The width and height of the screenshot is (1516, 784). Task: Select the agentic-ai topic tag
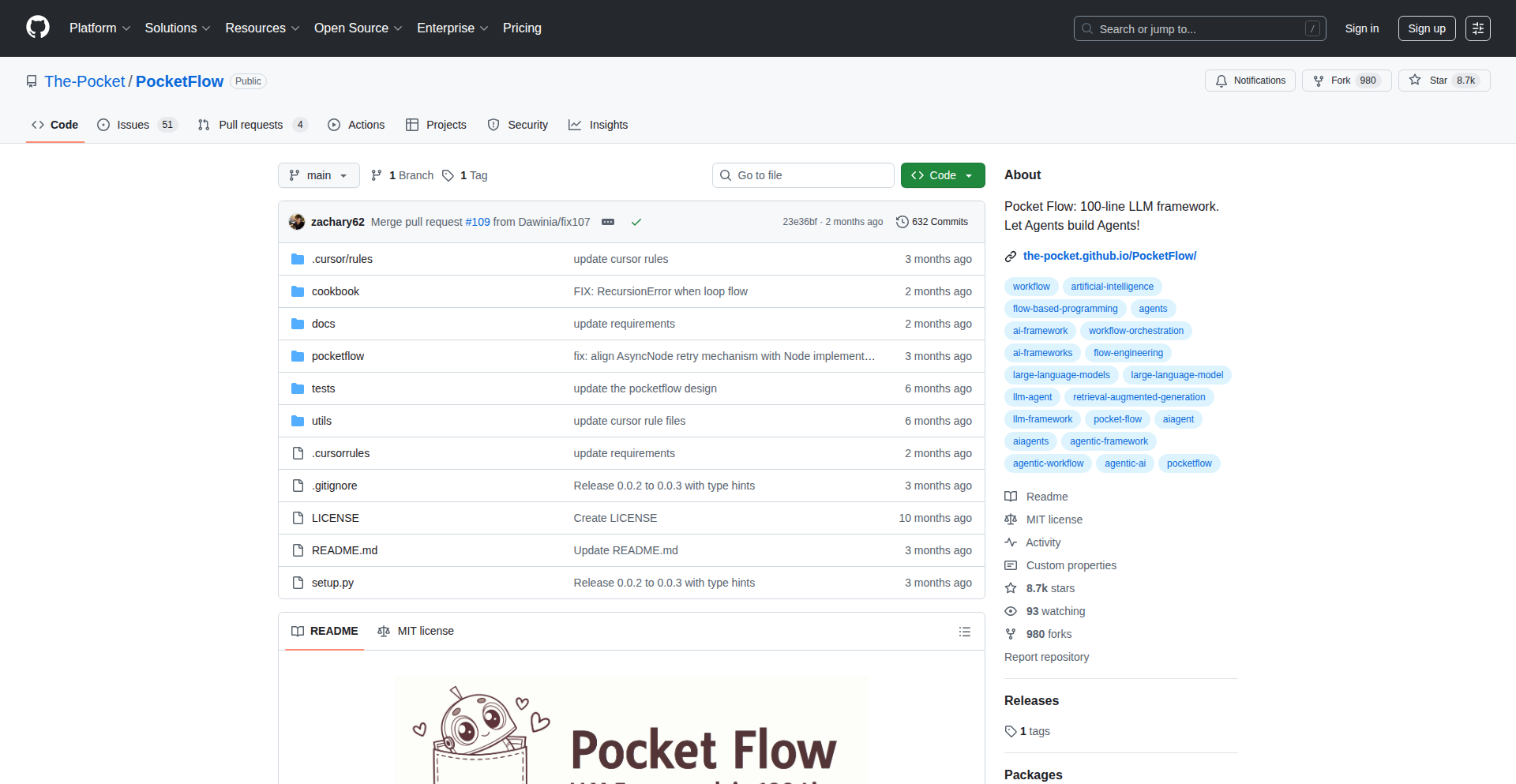pyautogui.click(x=1125, y=463)
